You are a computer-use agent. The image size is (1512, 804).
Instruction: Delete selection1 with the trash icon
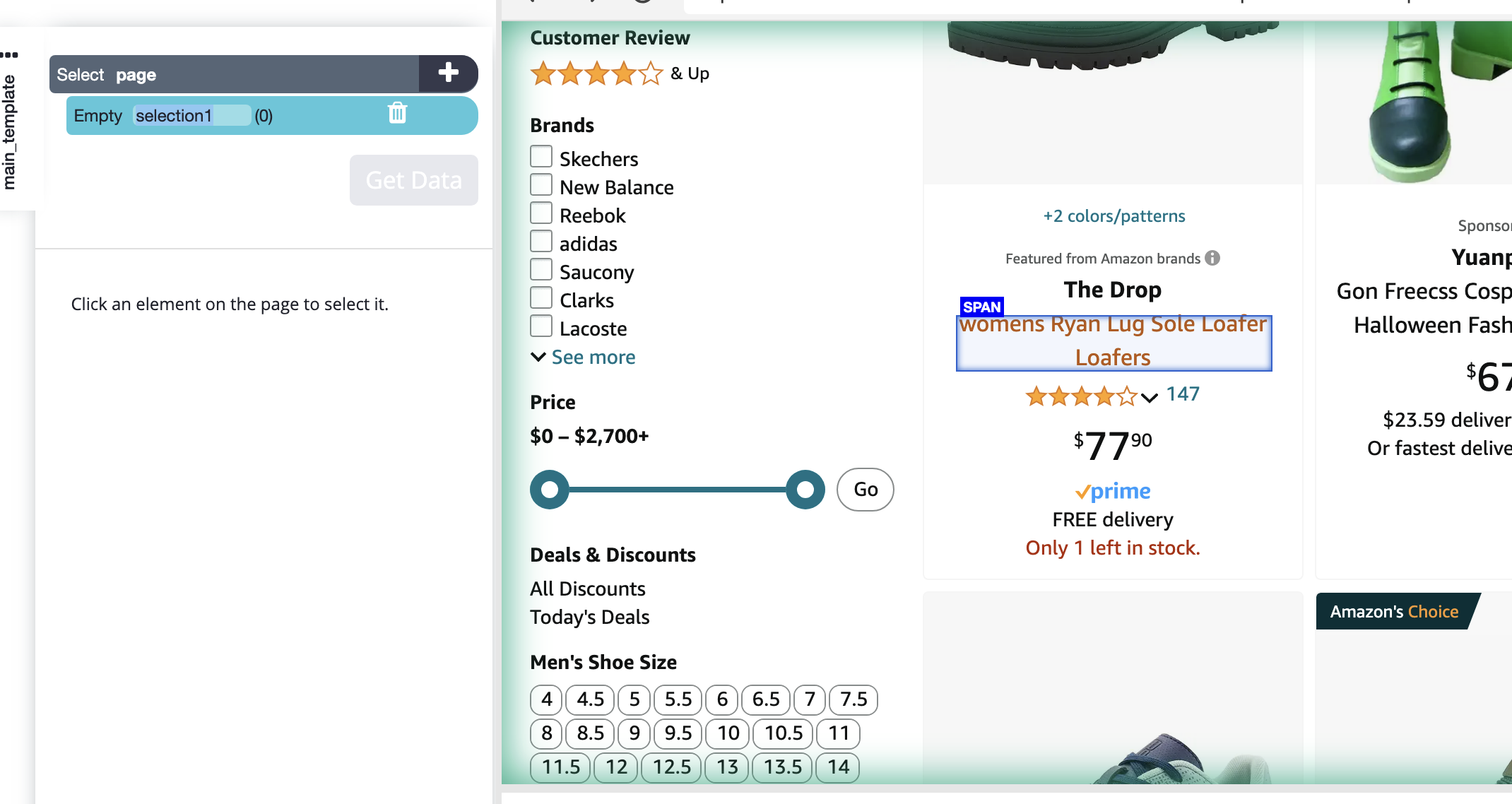[x=397, y=113]
